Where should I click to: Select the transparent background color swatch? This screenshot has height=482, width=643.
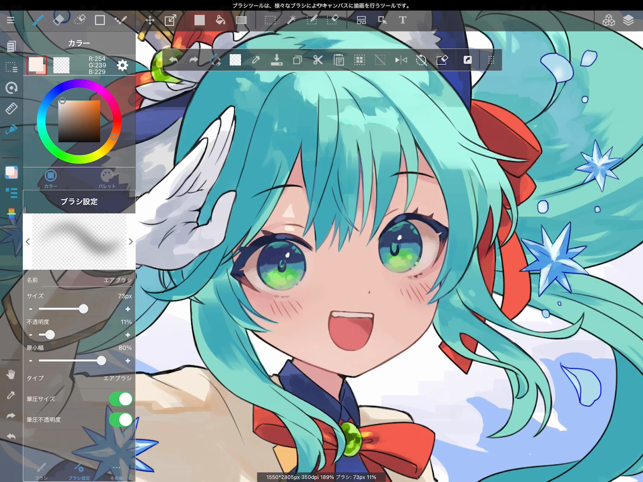point(61,65)
